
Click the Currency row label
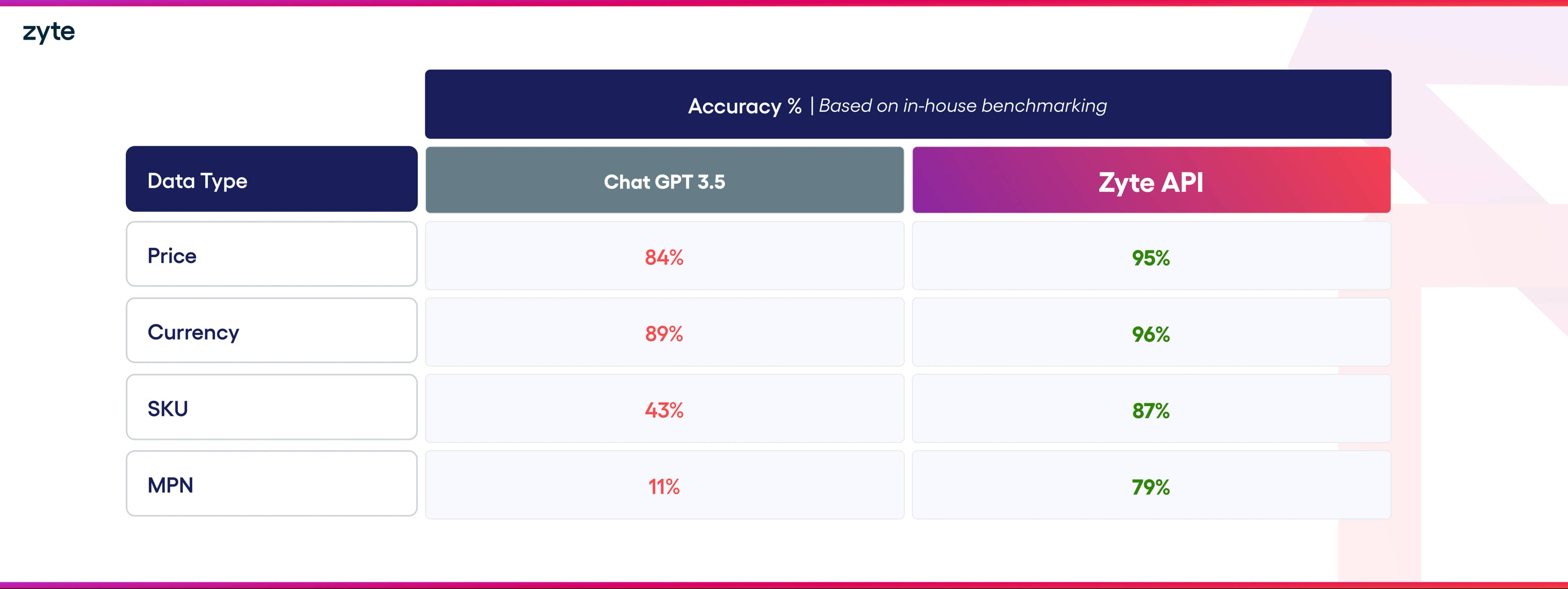click(272, 331)
